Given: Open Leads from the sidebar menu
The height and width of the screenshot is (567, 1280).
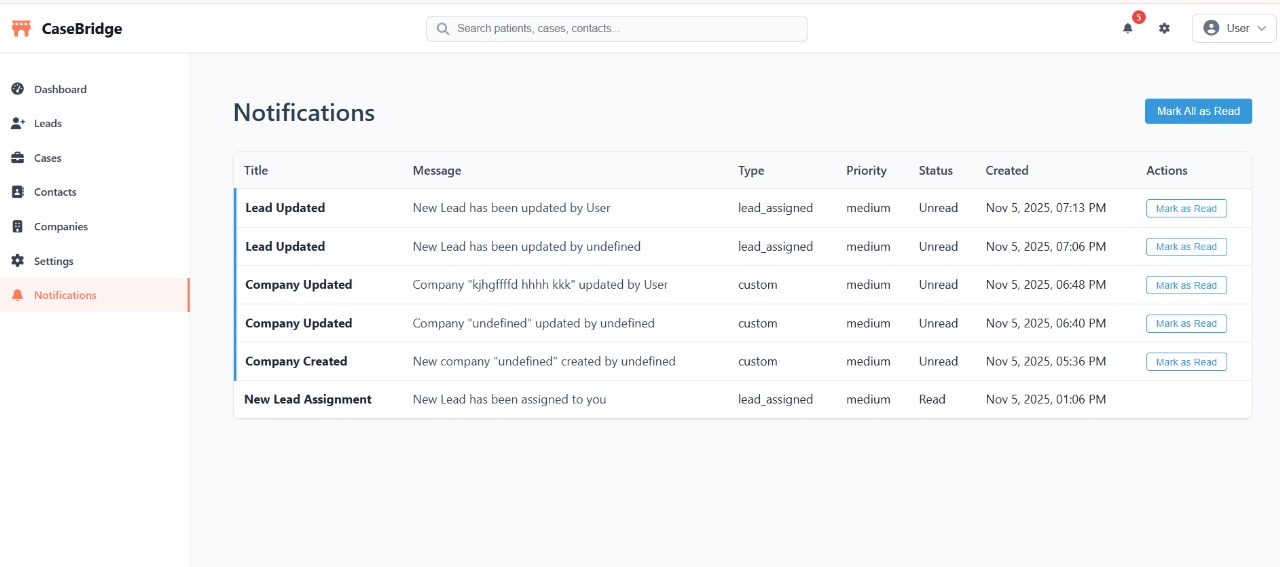Looking at the screenshot, I should tap(48, 124).
